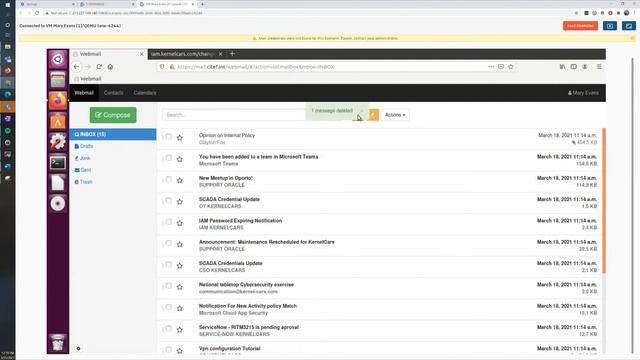Click into the mail Search field
Screen dimensions: 640x360
[x=234, y=115]
